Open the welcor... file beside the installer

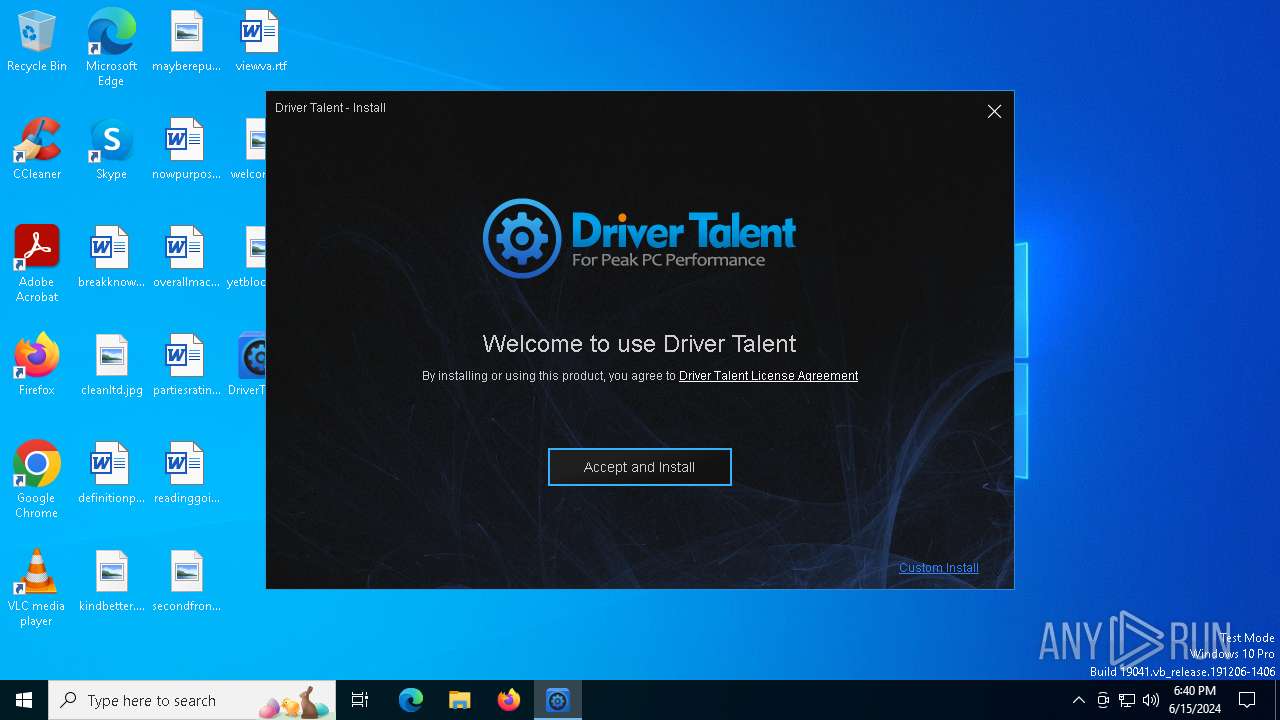point(250,150)
